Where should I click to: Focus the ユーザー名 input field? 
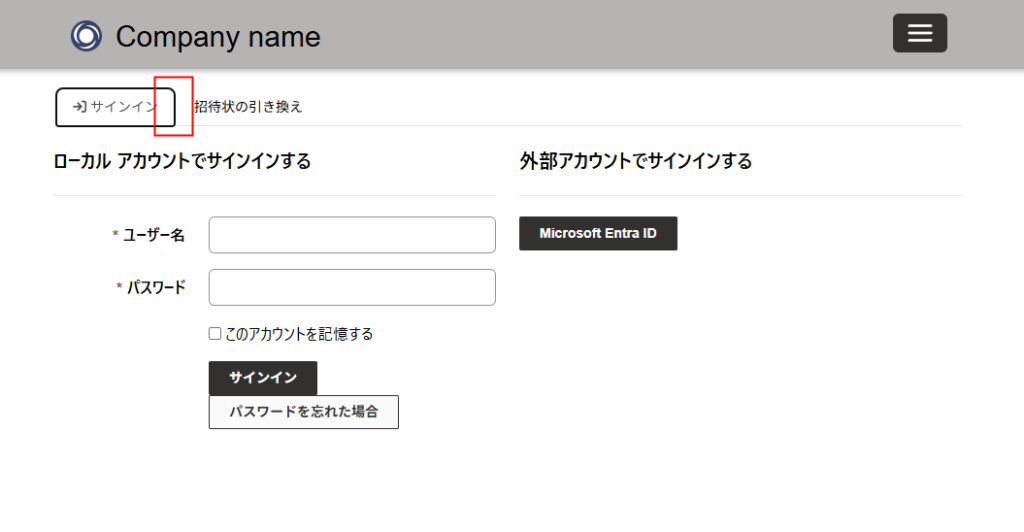(x=352, y=235)
